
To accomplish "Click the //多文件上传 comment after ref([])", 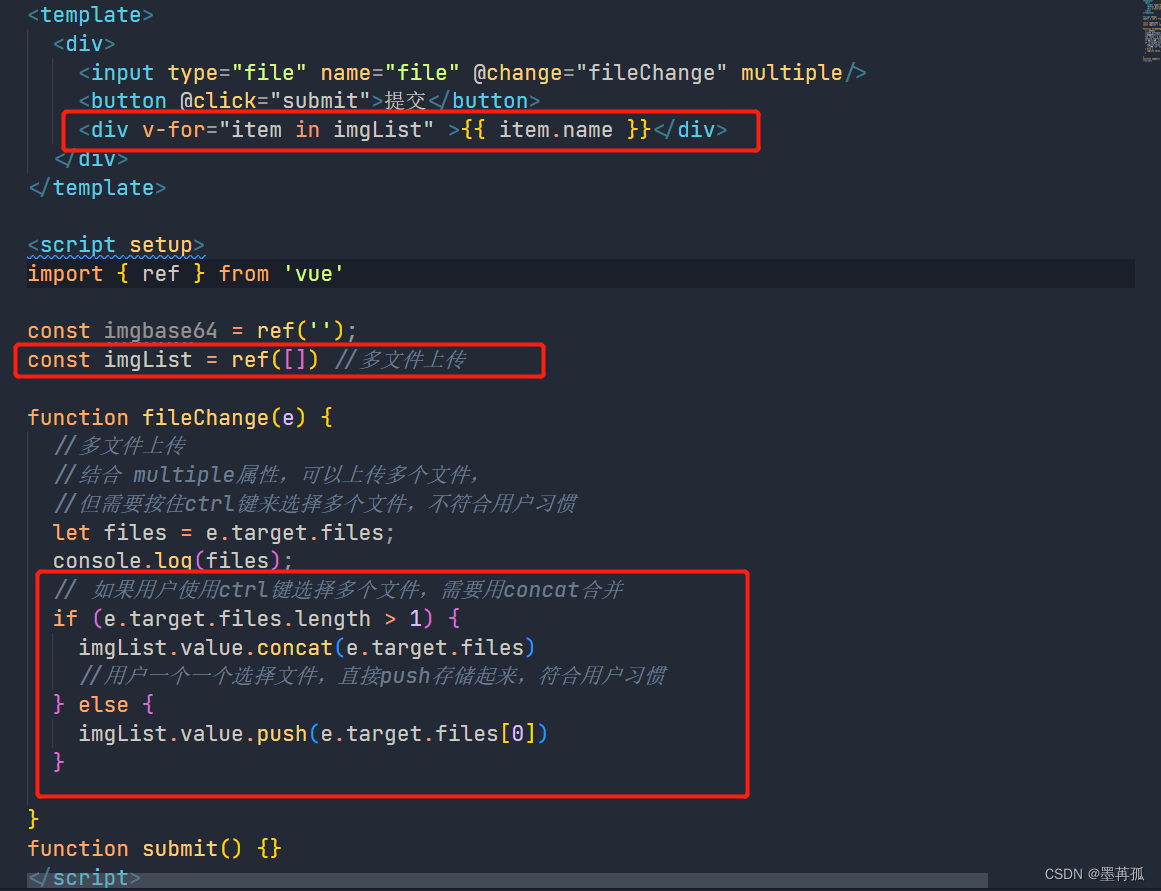I will (401, 360).
